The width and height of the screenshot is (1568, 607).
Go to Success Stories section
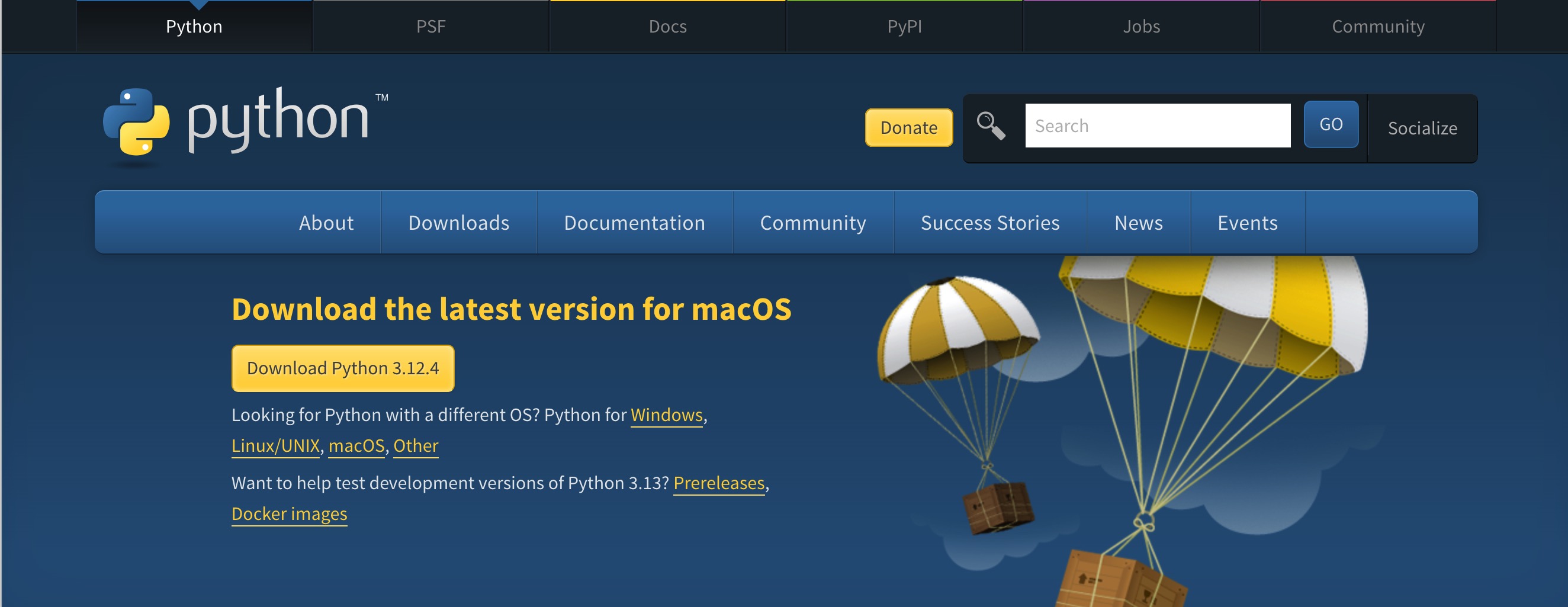click(989, 223)
